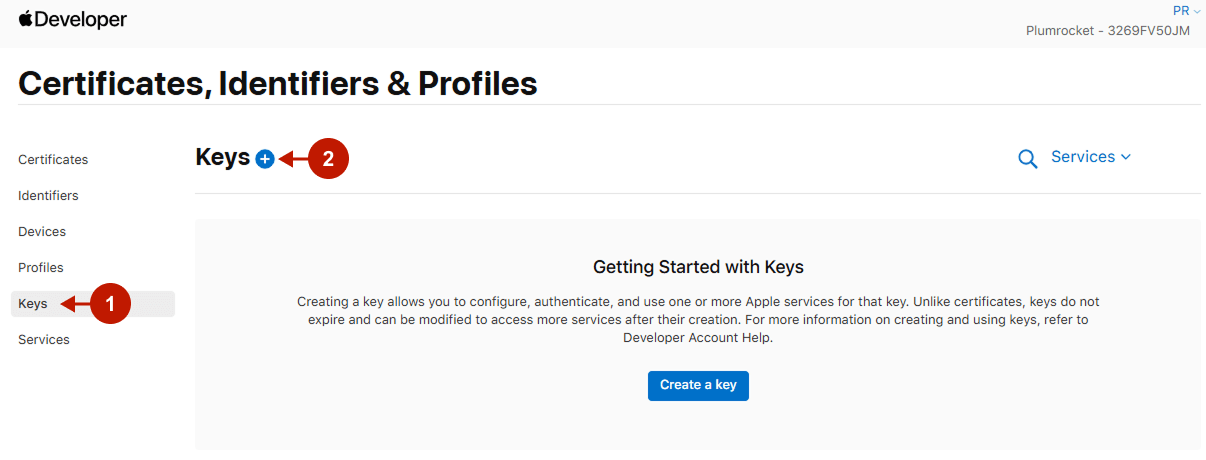Follow the Developer Account Help reference
The height and width of the screenshot is (460, 1206).
coord(698,338)
